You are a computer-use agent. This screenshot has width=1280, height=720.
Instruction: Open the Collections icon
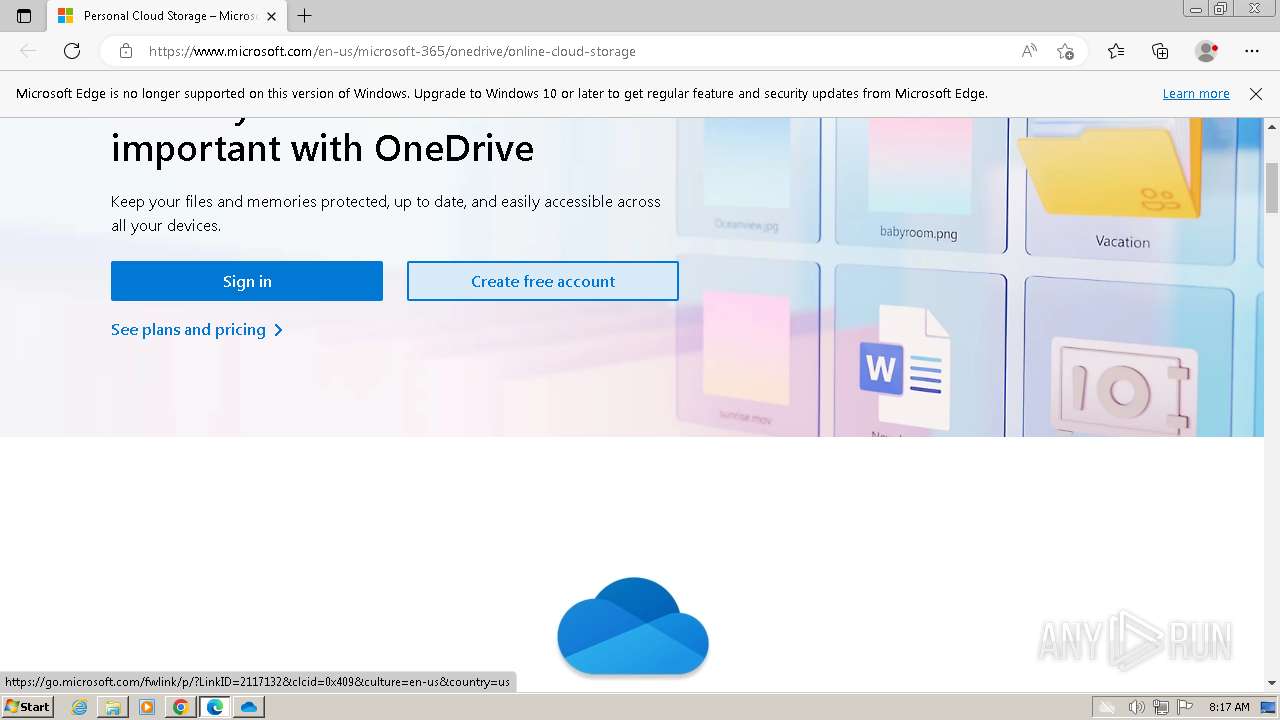click(x=1160, y=51)
